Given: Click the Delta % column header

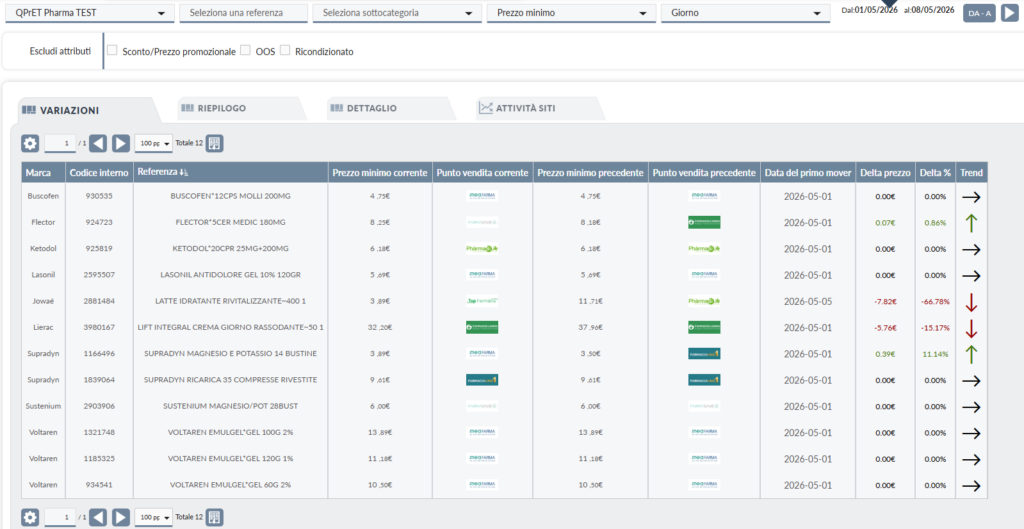Looking at the screenshot, I should [x=935, y=172].
